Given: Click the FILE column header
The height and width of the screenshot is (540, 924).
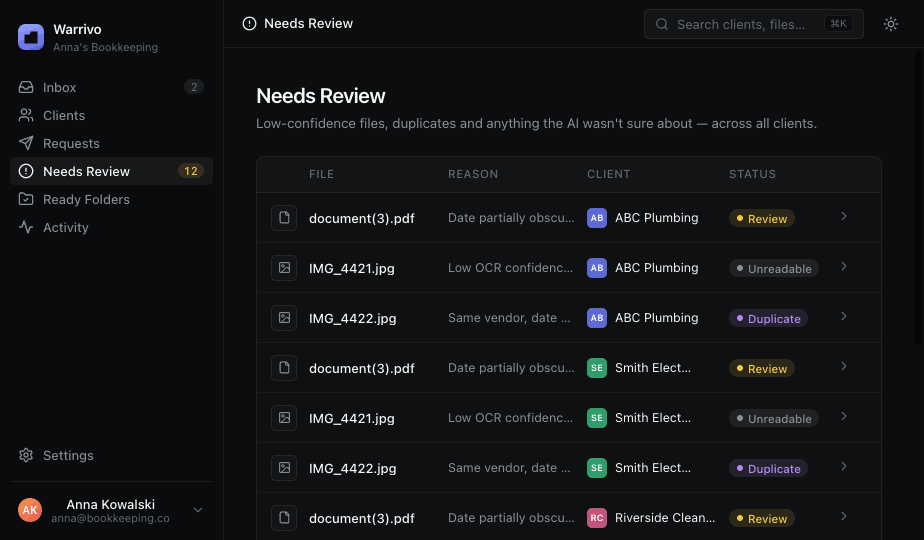Looking at the screenshot, I should [x=321, y=174].
